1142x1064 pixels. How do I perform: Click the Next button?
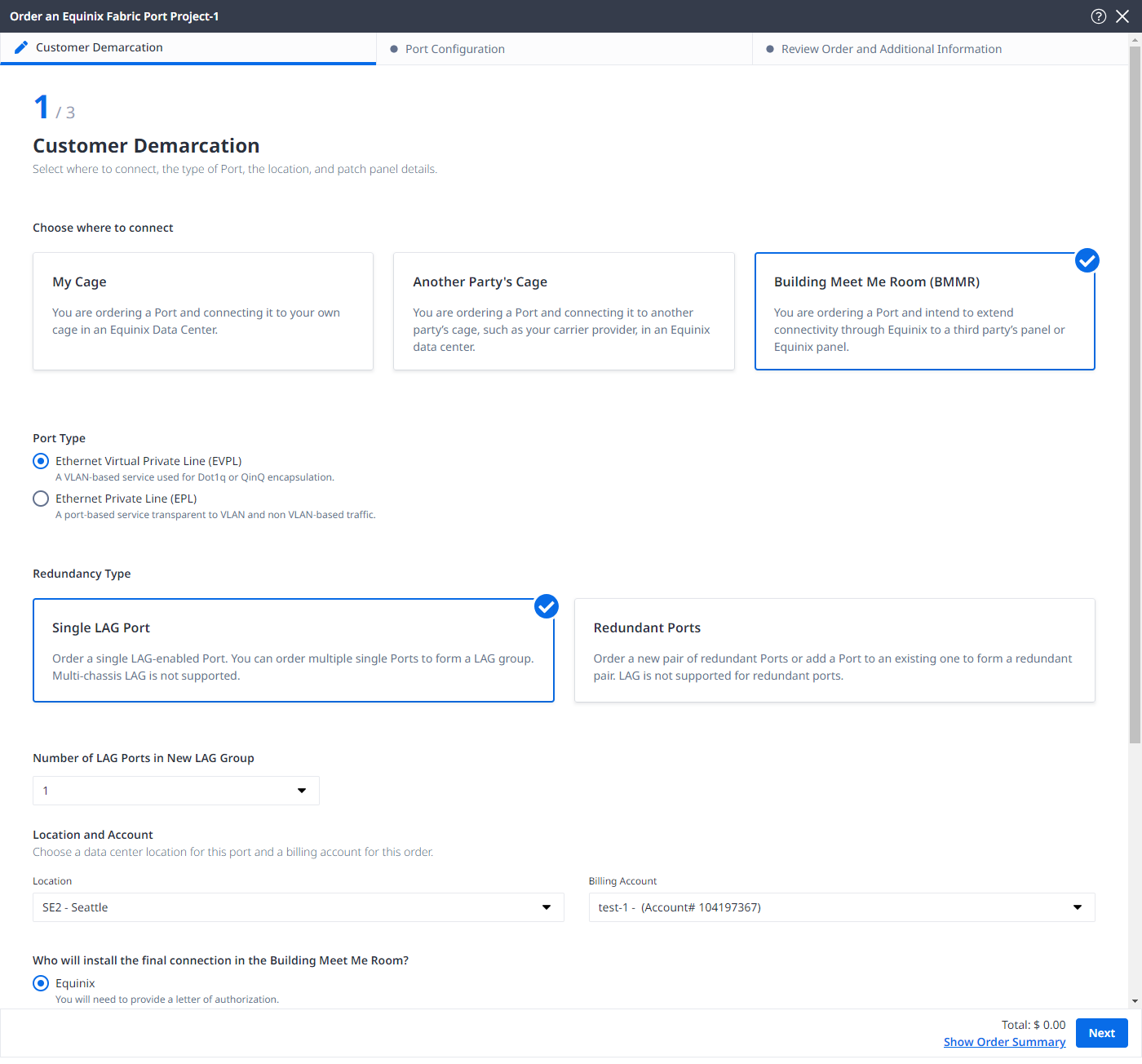1101,1033
